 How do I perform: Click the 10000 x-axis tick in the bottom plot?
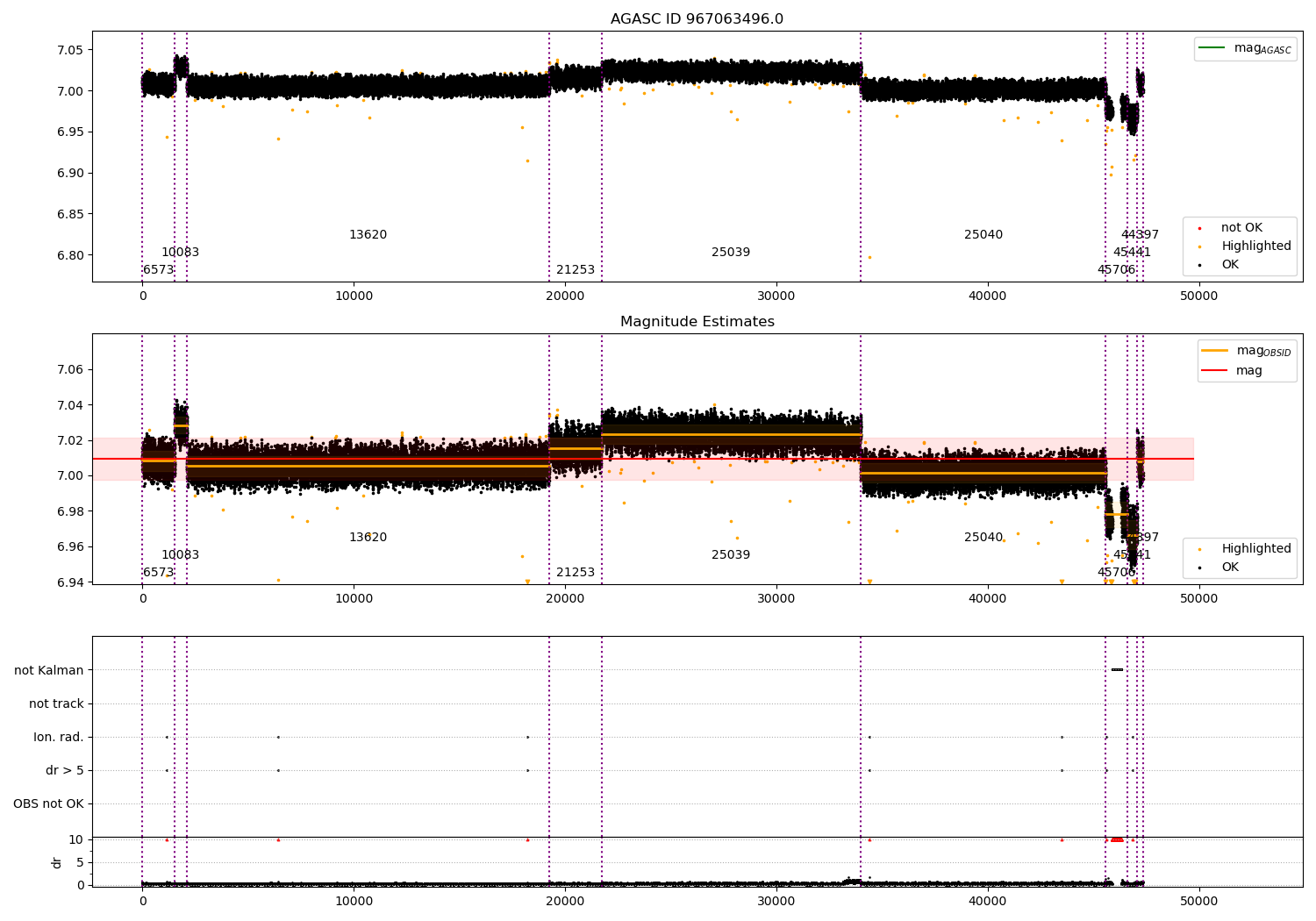click(354, 902)
